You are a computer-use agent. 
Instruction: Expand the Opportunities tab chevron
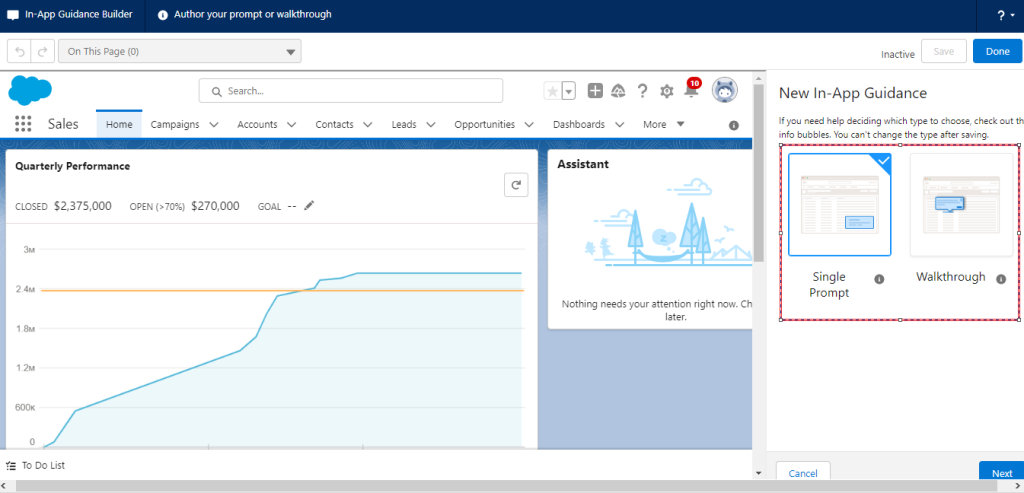(529, 124)
